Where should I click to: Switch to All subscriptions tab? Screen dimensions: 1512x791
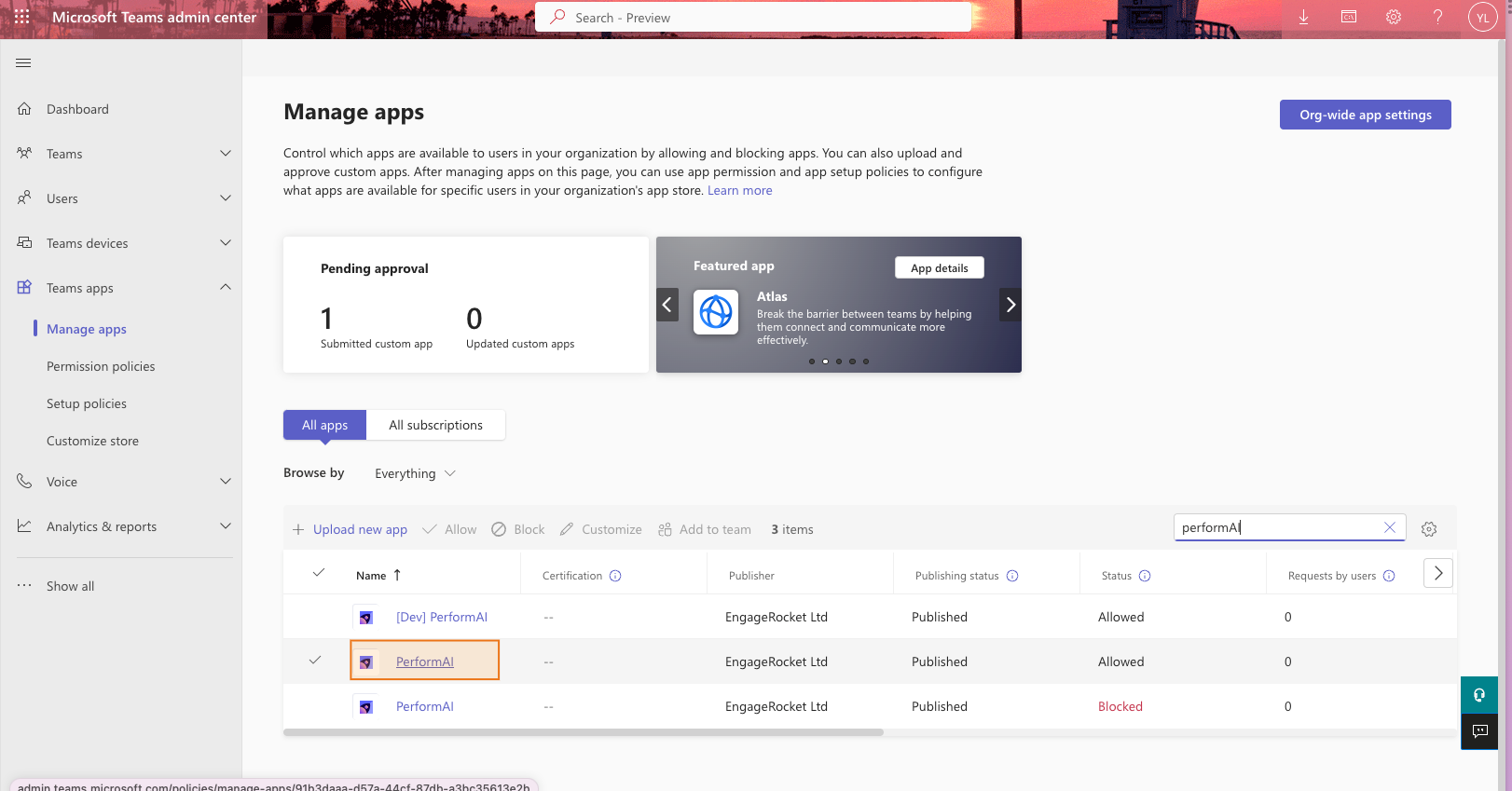(436, 425)
